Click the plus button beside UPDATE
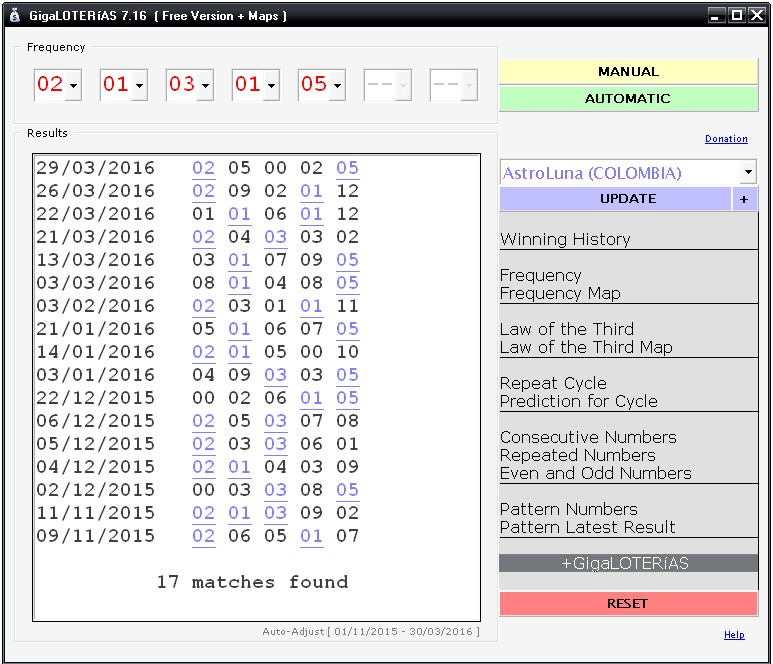This screenshot has height=664, width=773. (744, 199)
